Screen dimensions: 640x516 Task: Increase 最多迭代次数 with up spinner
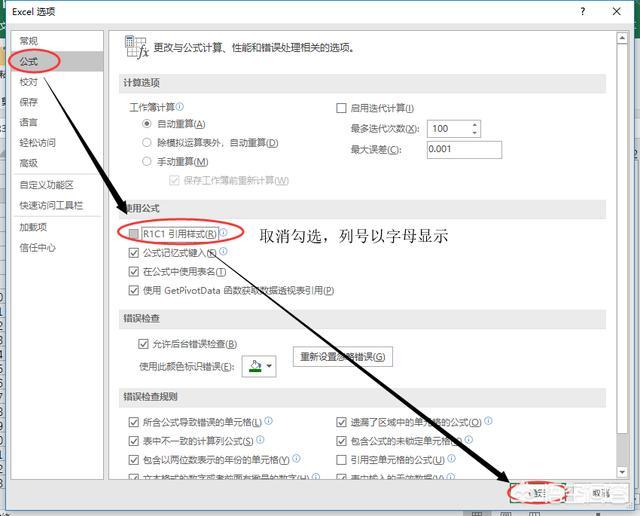click(475, 125)
